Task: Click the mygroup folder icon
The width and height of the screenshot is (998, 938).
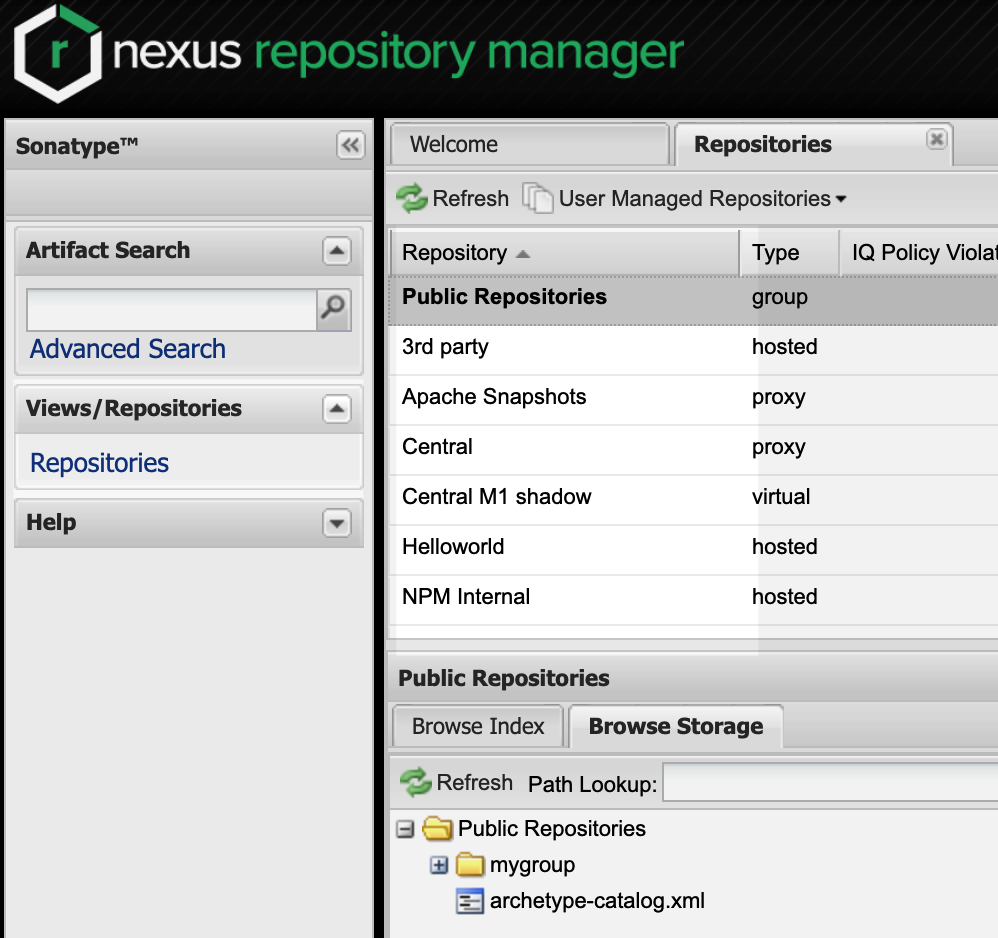Action: pyautogui.click(x=470, y=865)
